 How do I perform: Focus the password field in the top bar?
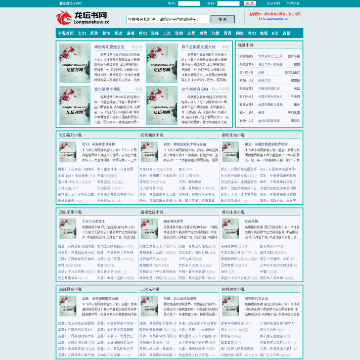point(228,3)
